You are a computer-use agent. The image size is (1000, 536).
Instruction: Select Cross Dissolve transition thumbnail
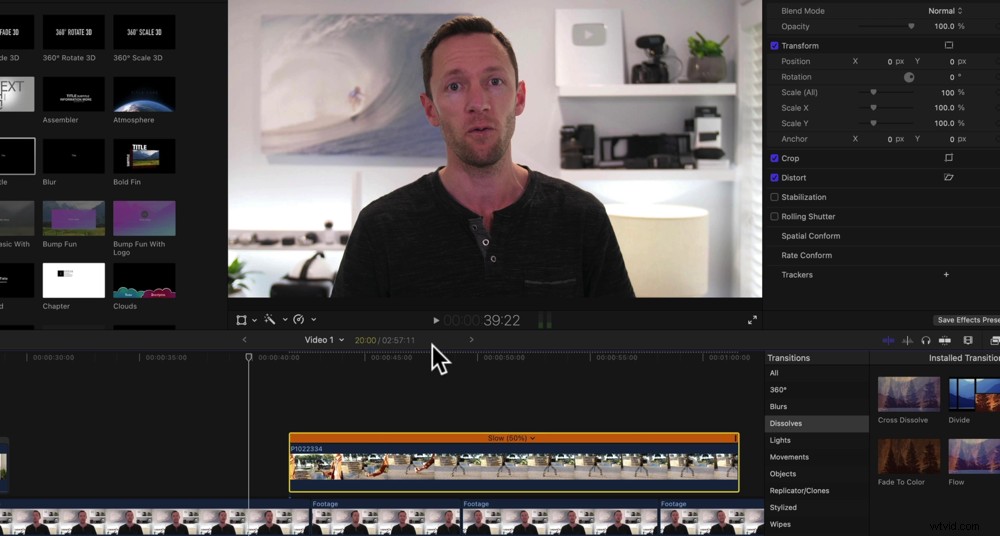point(909,394)
